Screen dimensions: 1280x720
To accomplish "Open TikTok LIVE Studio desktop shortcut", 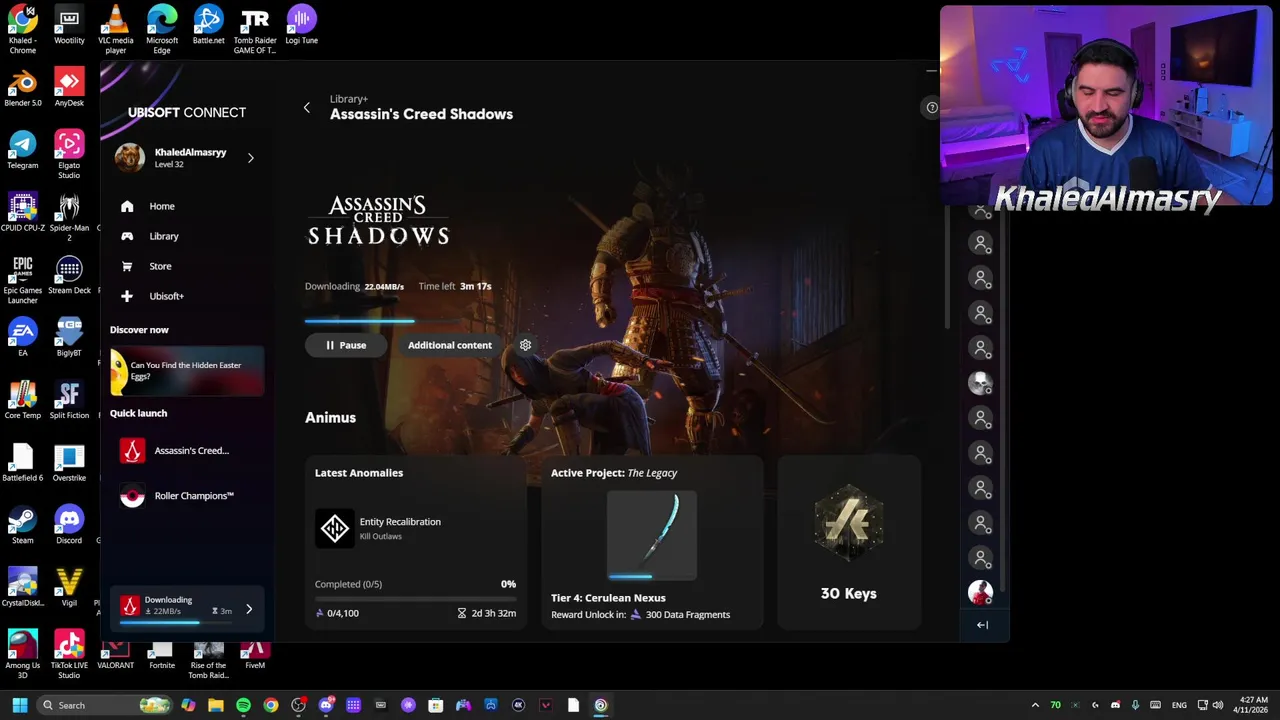I will [69, 654].
